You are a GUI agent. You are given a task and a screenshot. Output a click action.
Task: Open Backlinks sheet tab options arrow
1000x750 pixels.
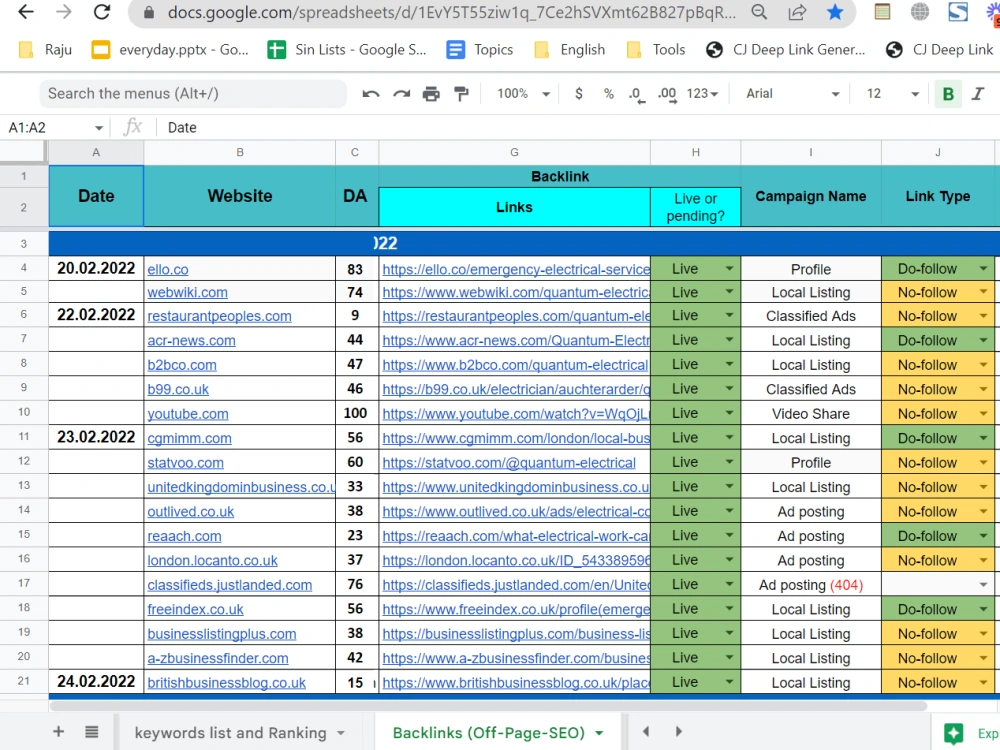[599, 733]
